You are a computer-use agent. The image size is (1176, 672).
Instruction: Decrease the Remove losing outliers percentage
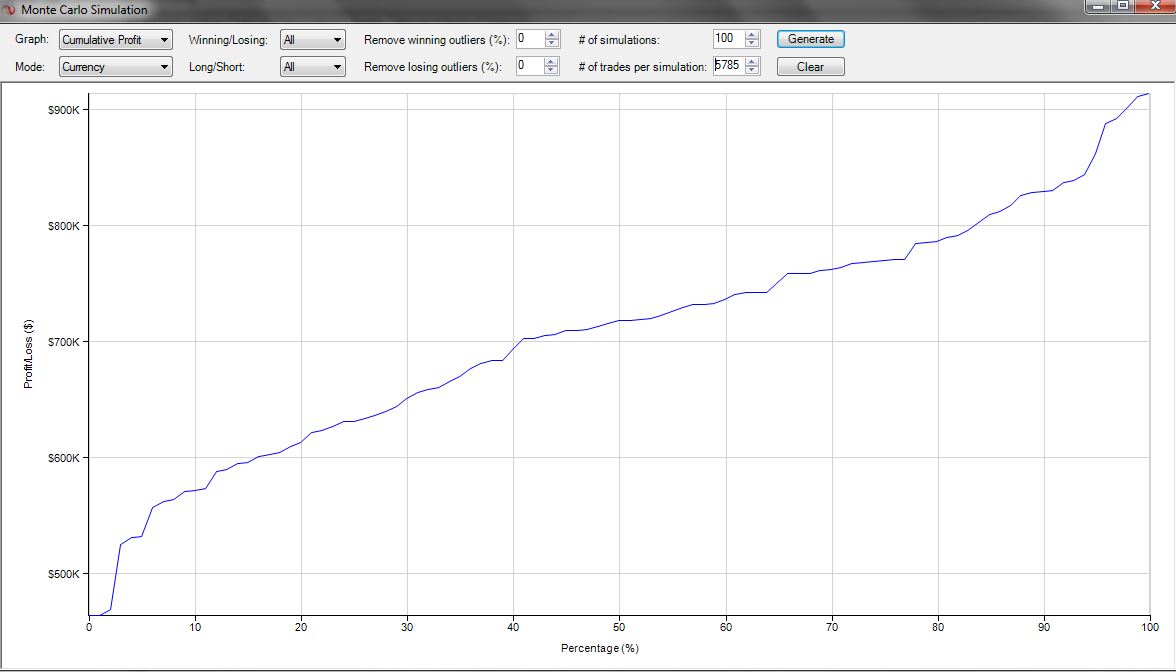551,71
